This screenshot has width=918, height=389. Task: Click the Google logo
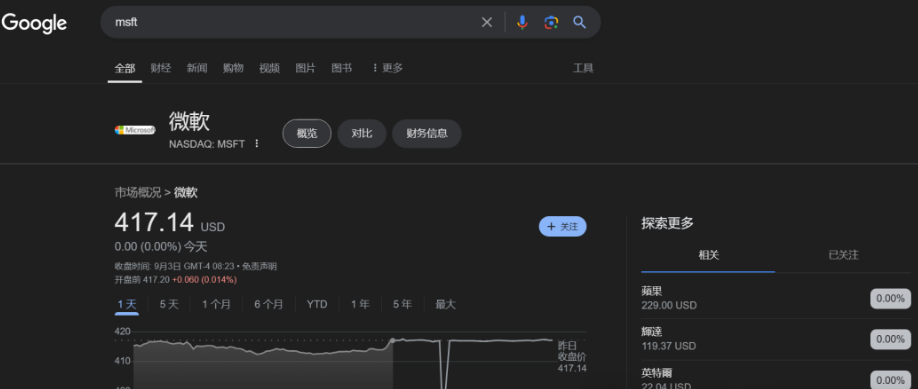(x=34, y=23)
